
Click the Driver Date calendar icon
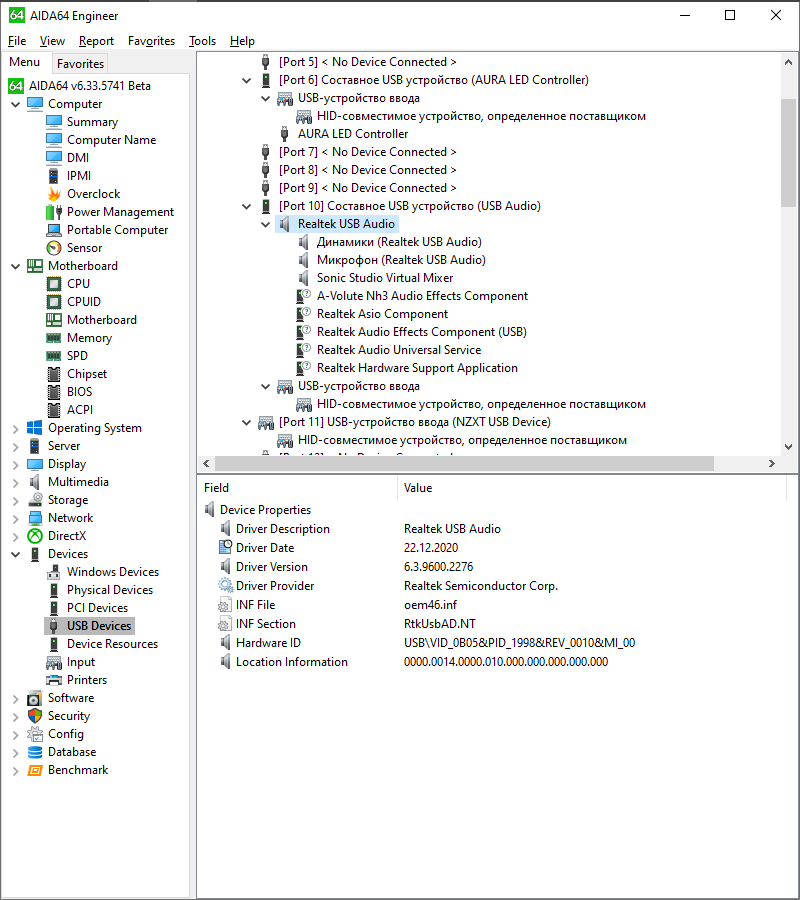[226, 548]
